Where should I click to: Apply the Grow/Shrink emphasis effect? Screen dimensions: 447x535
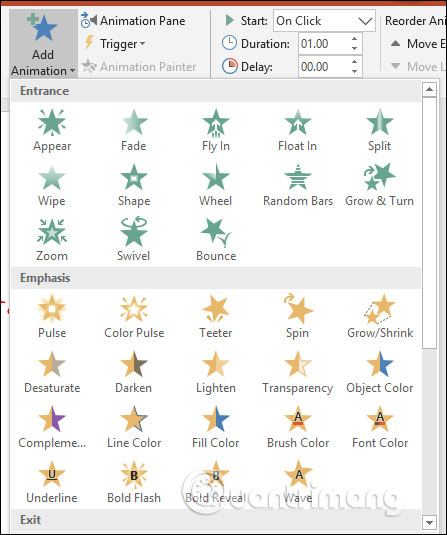(x=379, y=317)
